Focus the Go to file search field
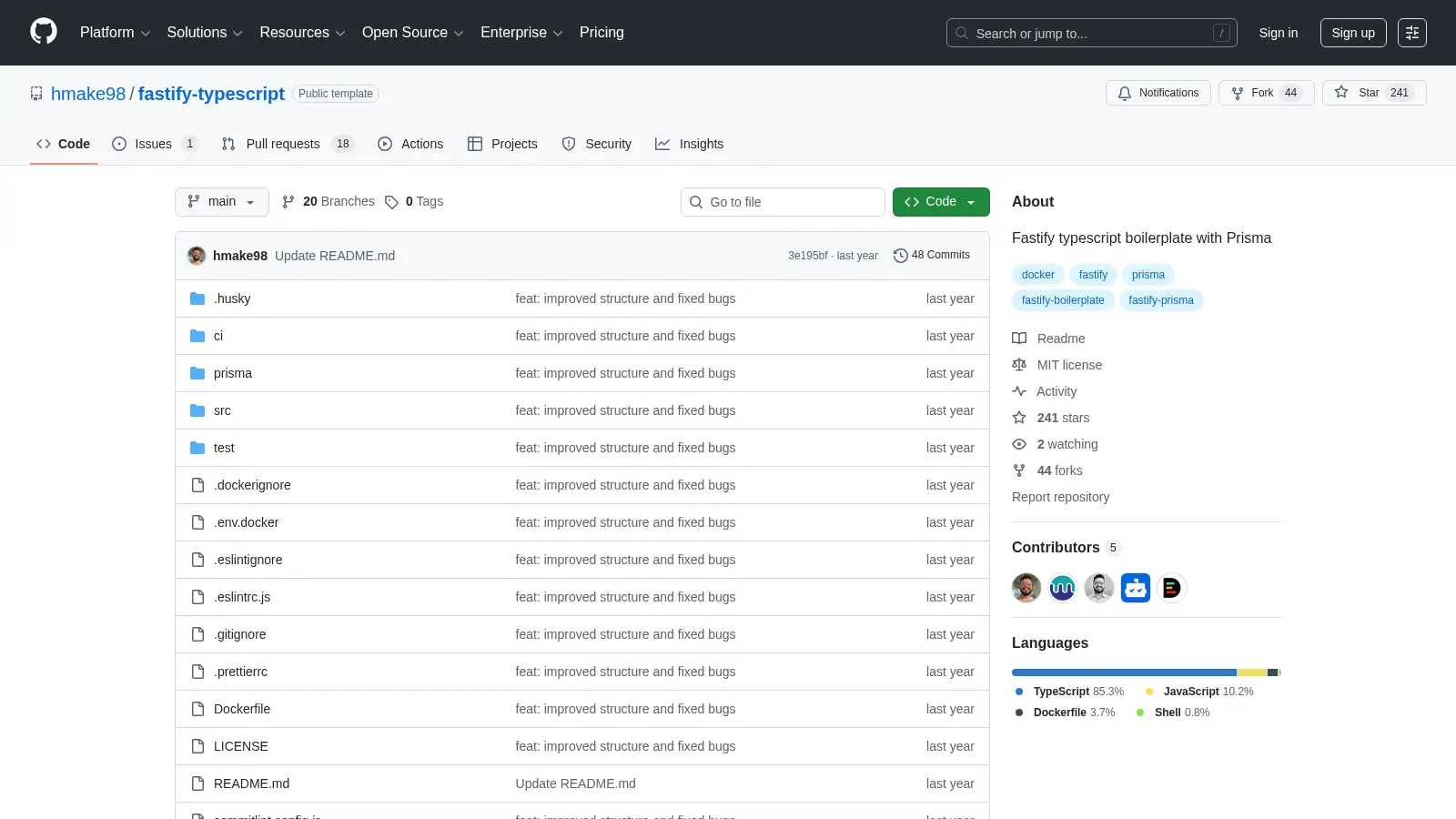The height and width of the screenshot is (819, 1456). (783, 202)
